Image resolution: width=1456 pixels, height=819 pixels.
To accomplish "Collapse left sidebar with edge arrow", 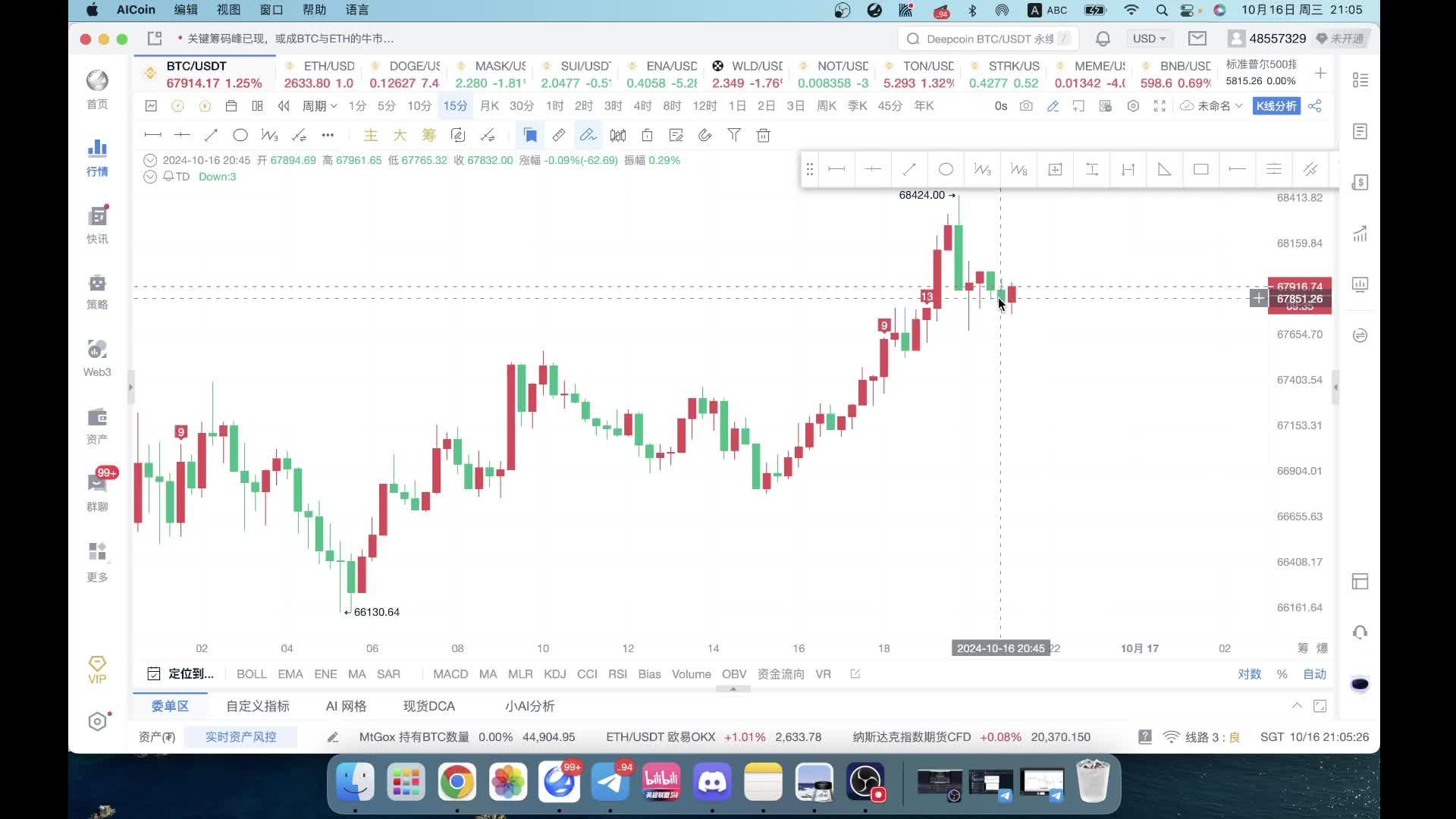I will 130,387.
